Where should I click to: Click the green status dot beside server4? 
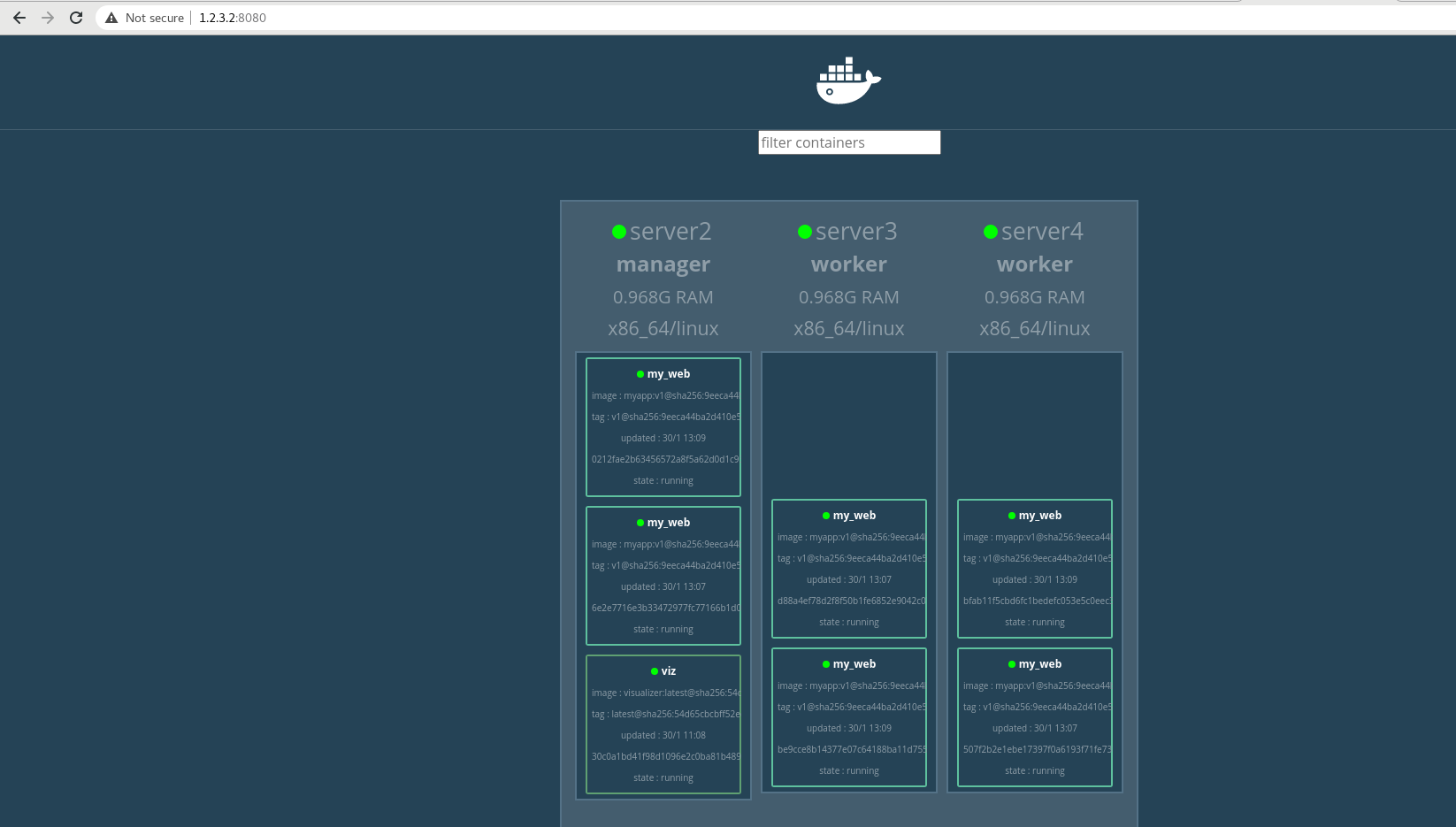pos(990,231)
